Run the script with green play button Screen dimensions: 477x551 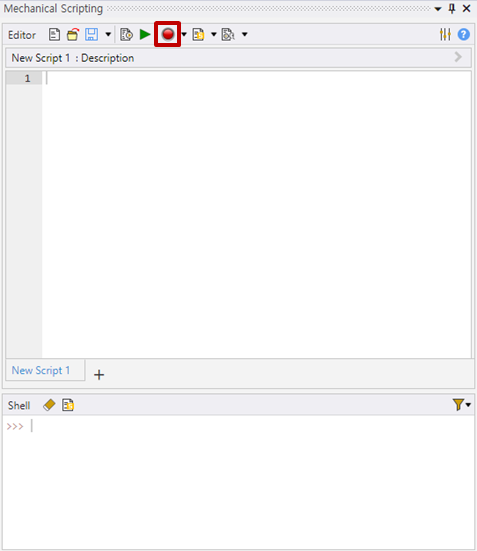(x=145, y=34)
